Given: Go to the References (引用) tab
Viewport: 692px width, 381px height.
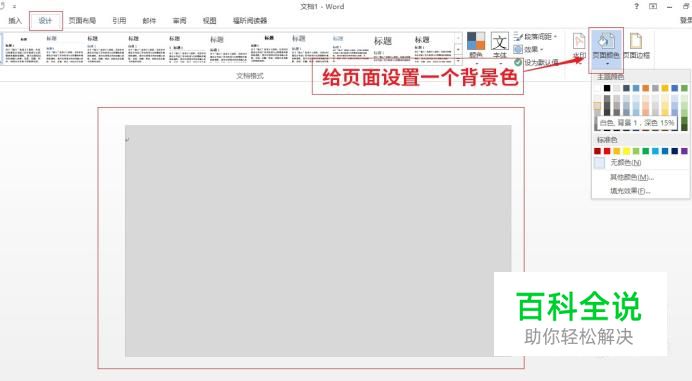Looking at the screenshot, I should click(x=119, y=21).
